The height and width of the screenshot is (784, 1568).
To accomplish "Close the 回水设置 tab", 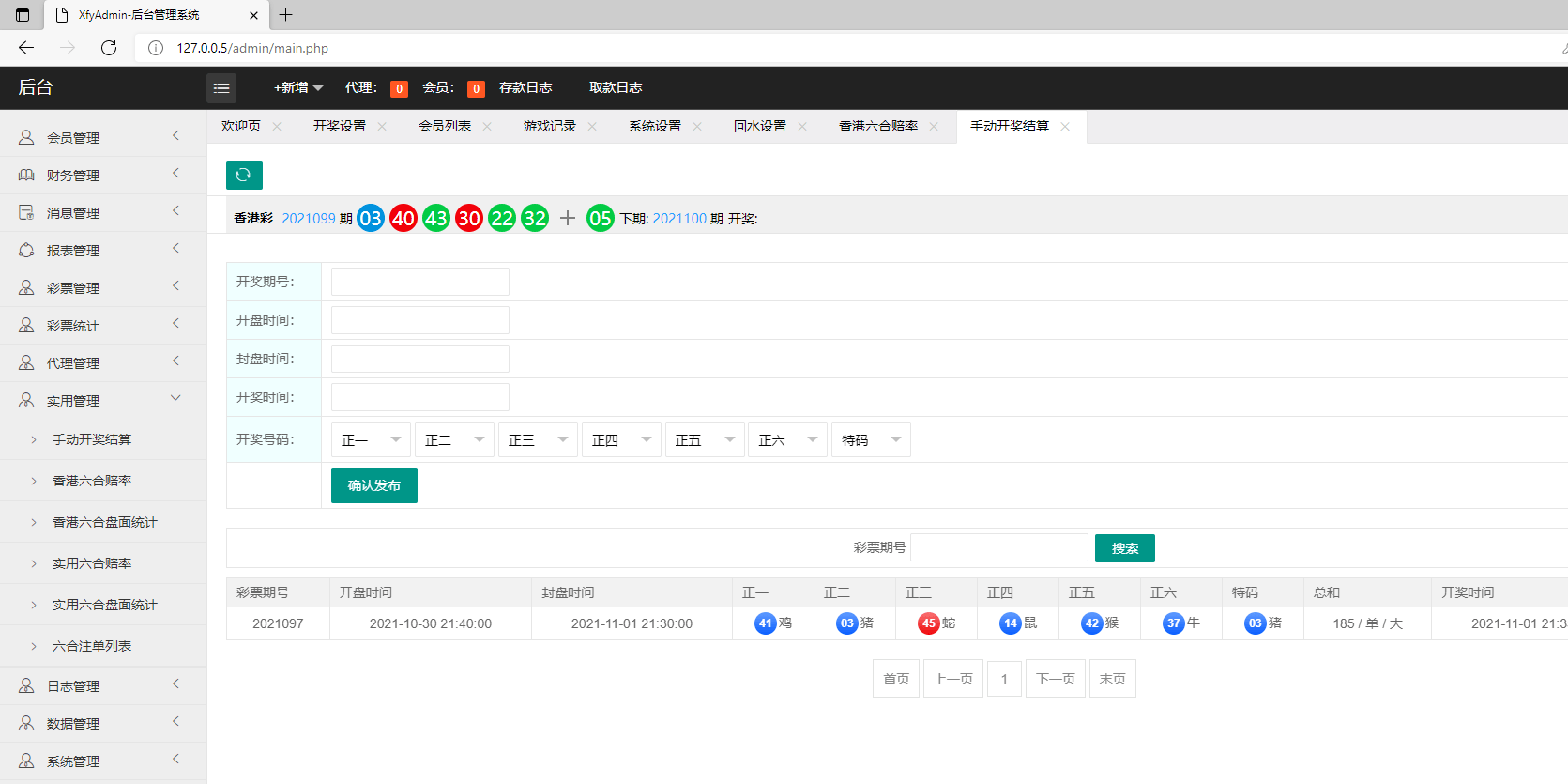I will click(x=802, y=126).
